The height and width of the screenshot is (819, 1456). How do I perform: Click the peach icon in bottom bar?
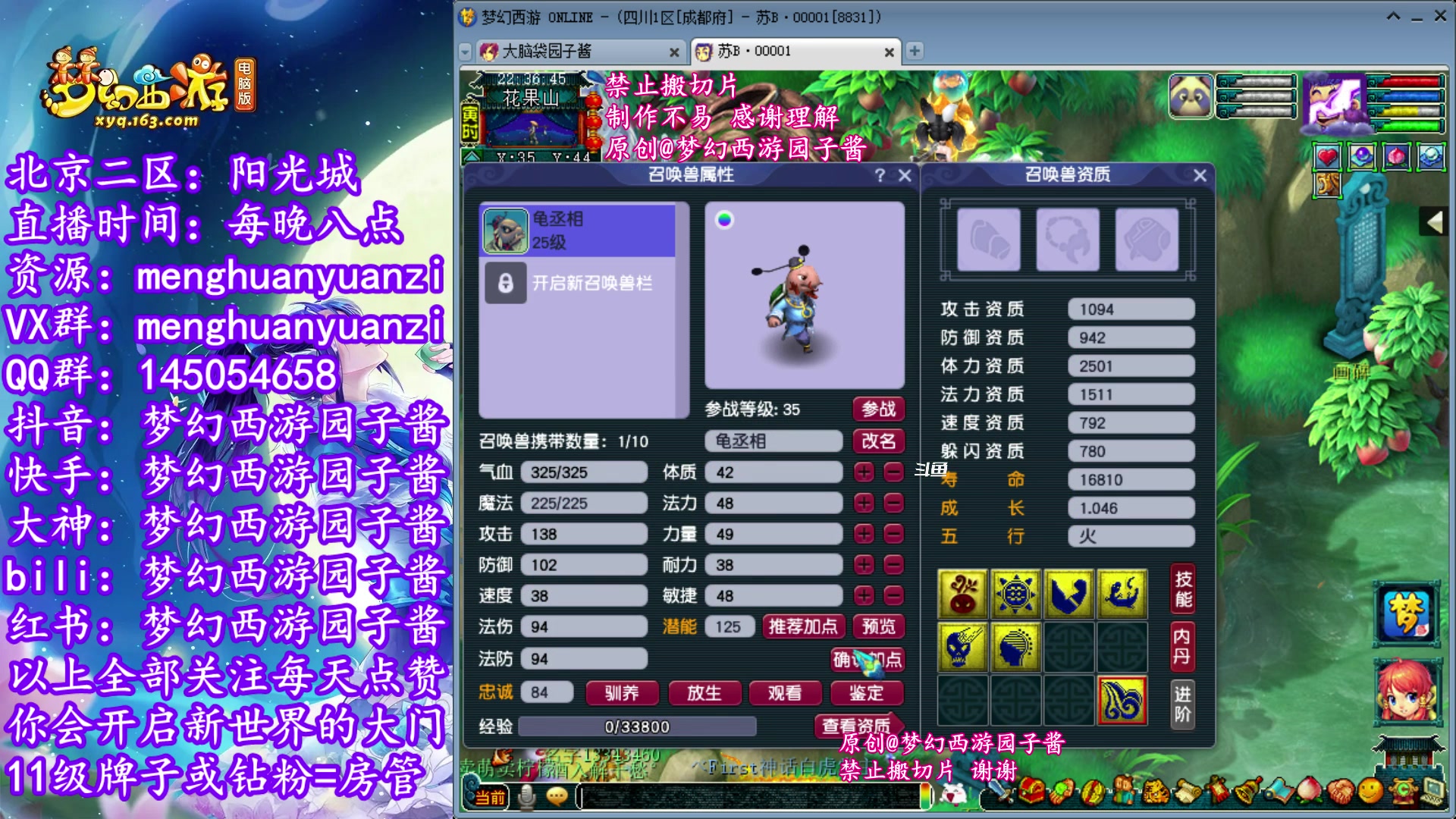click(x=1310, y=791)
